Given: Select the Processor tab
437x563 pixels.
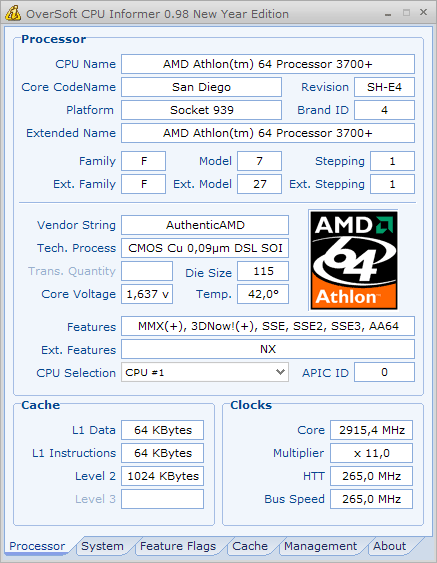Looking at the screenshot, I should (37, 546).
